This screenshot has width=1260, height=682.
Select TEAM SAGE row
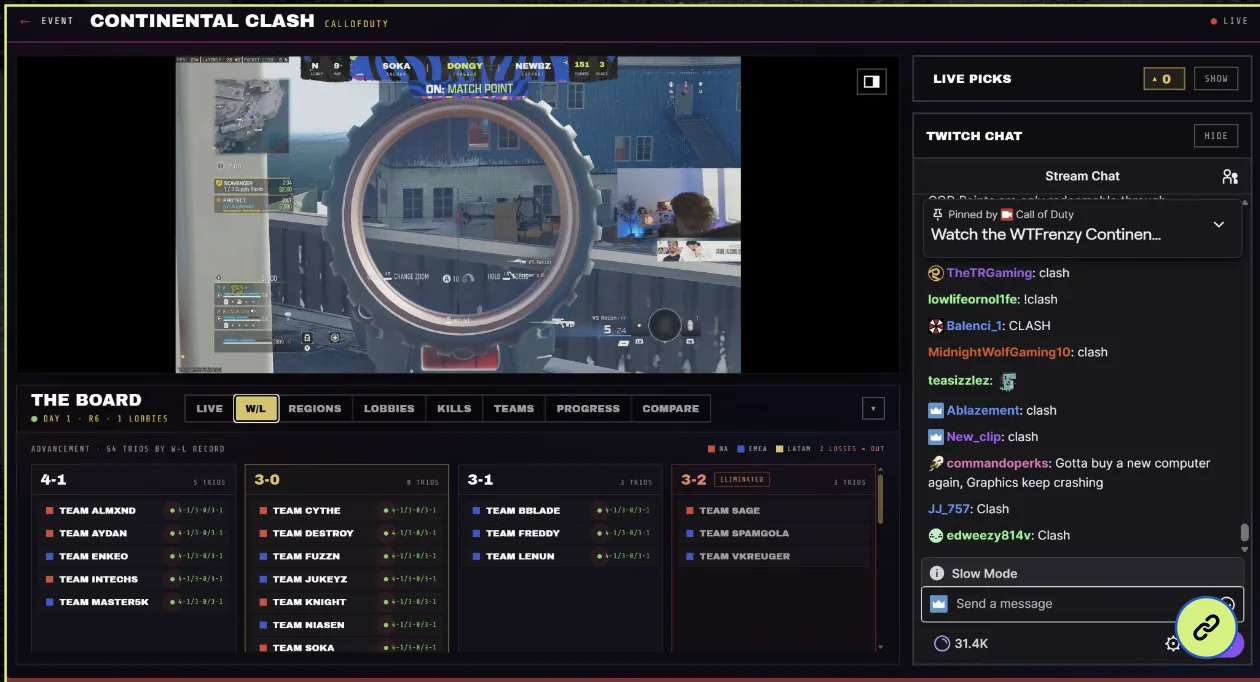point(773,510)
